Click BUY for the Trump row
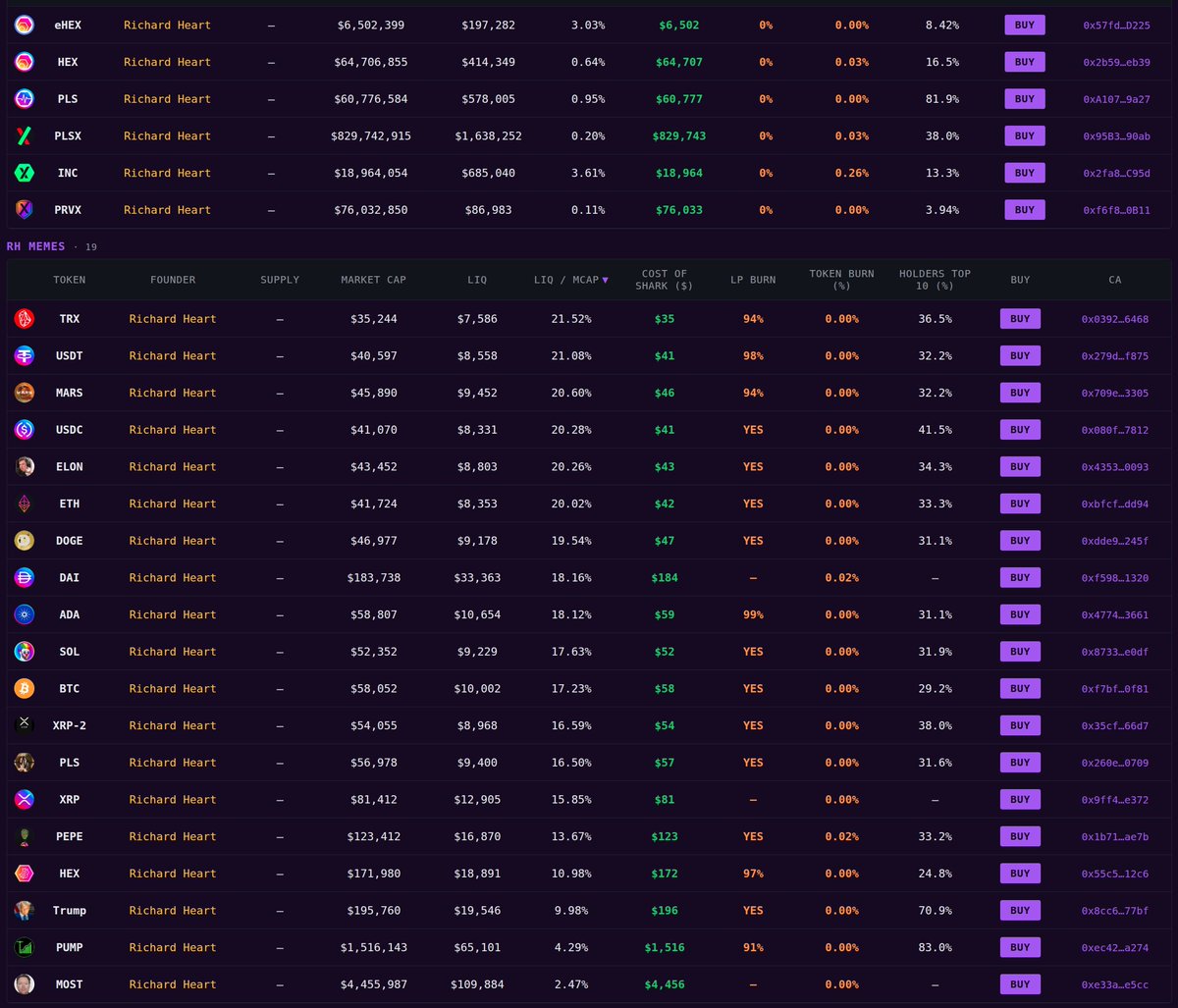 click(1020, 911)
